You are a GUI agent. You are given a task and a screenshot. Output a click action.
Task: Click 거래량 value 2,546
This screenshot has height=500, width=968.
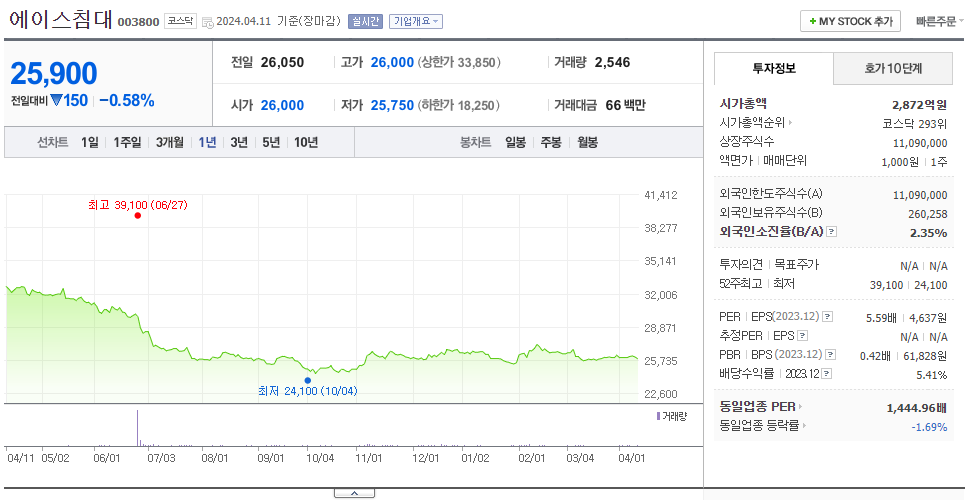[612, 62]
